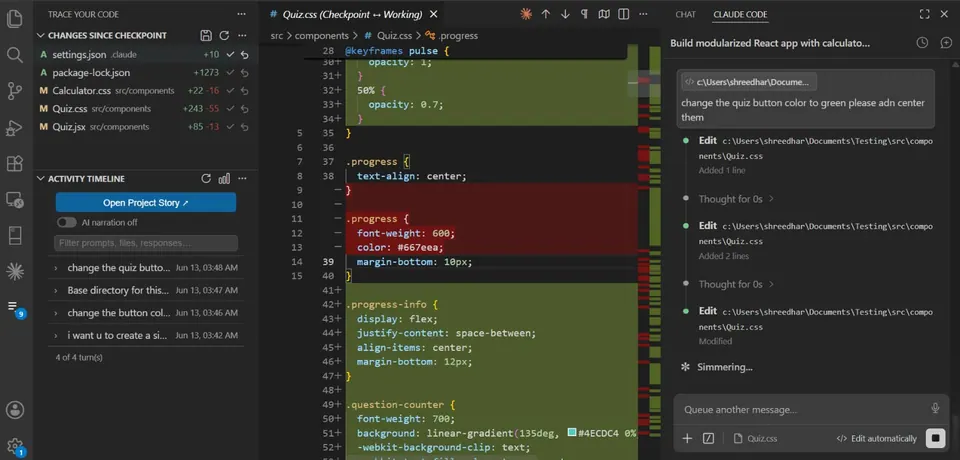
Task: Click the microphone icon in message box
Action: coord(935,409)
